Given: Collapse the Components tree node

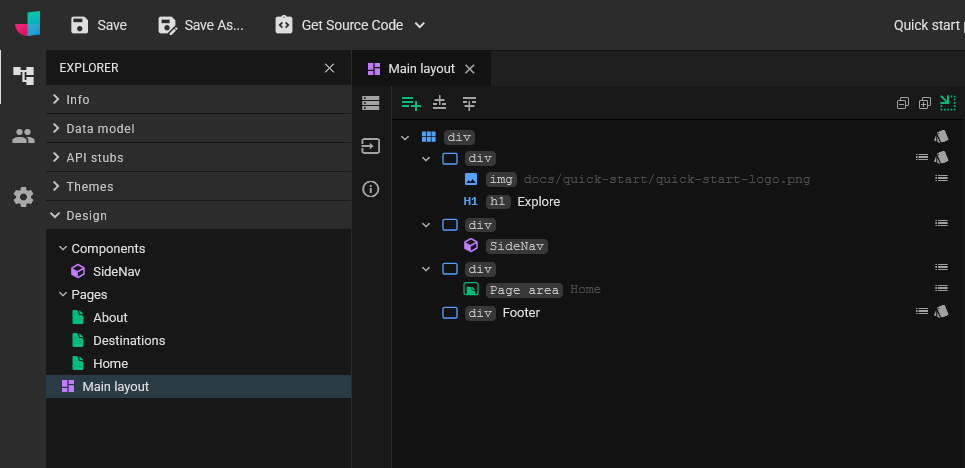Looking at the screenshot, I should click(63, 248).
